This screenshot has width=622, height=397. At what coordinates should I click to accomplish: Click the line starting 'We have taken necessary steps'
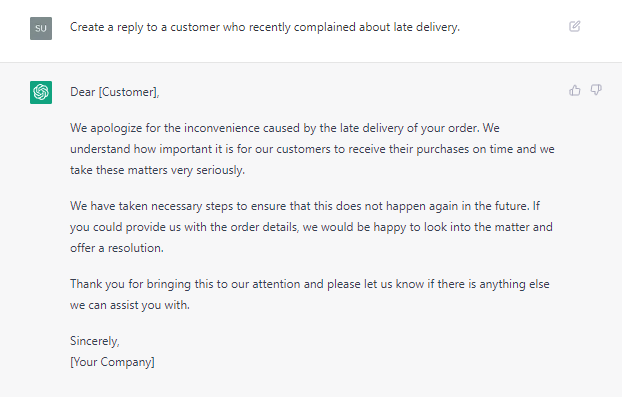click(305, 206)
